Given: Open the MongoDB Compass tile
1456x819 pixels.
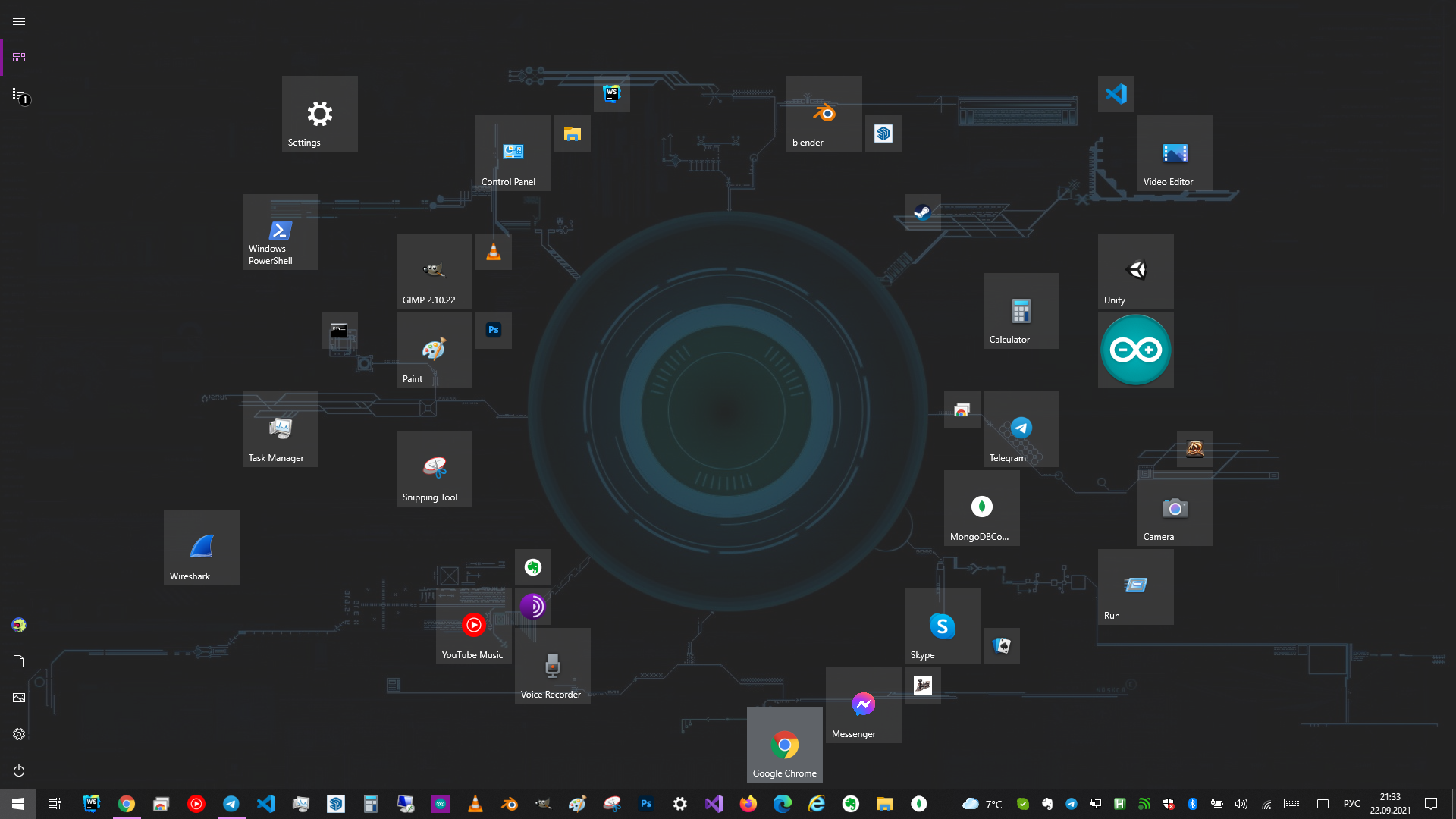Looking at the screenshot, I should point(981,507).
